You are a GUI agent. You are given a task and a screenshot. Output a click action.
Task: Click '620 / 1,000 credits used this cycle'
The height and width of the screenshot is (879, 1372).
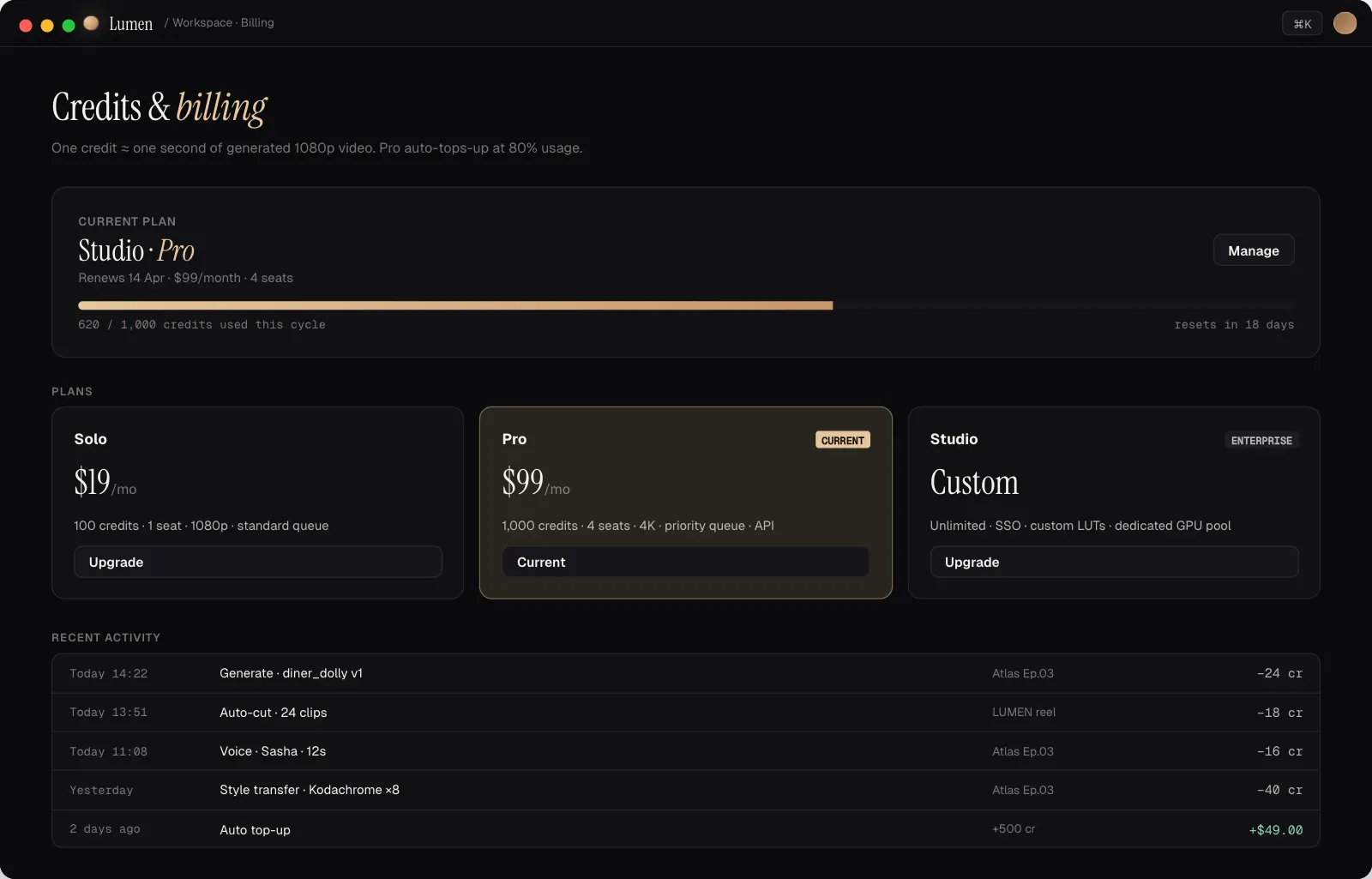(202, 325)
